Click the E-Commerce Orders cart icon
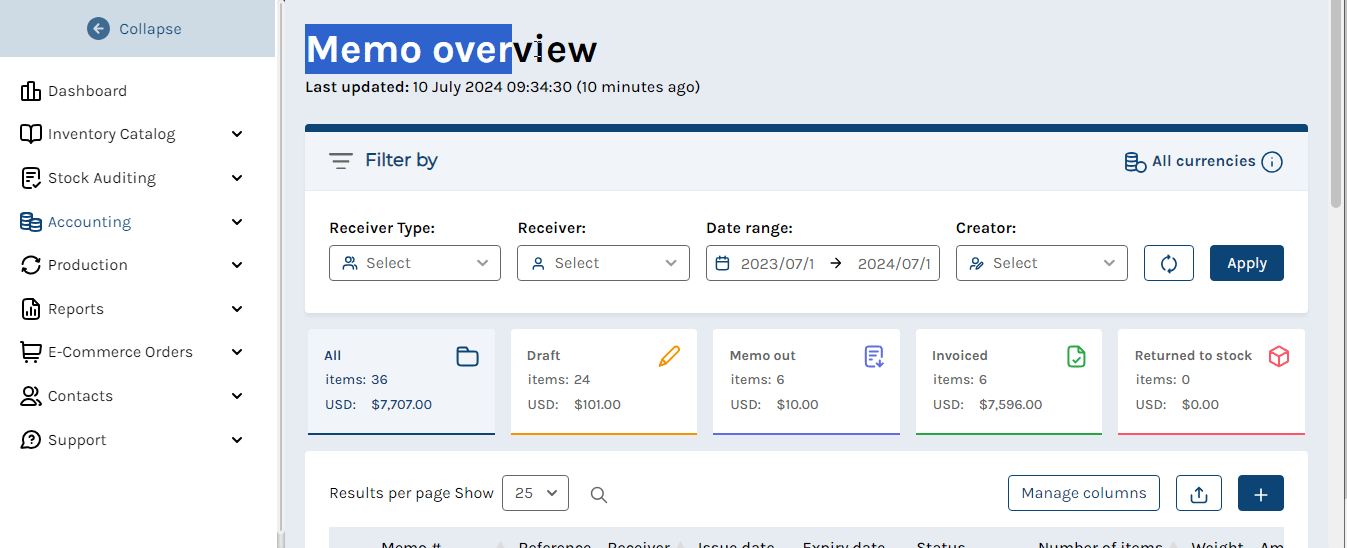This screenshot has width=1347, height=548. 31,352
